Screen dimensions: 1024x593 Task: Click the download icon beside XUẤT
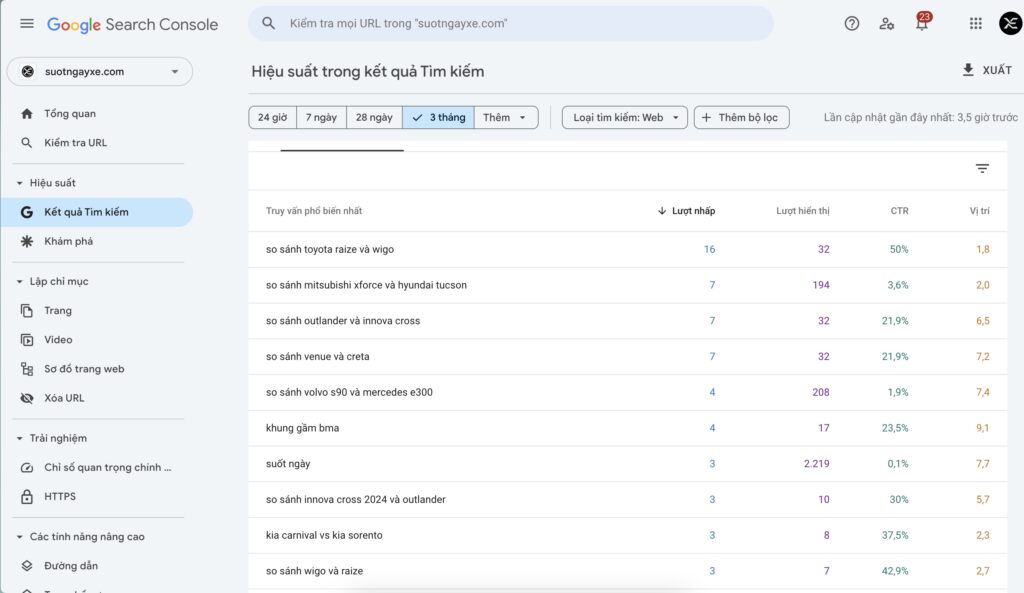968,70
